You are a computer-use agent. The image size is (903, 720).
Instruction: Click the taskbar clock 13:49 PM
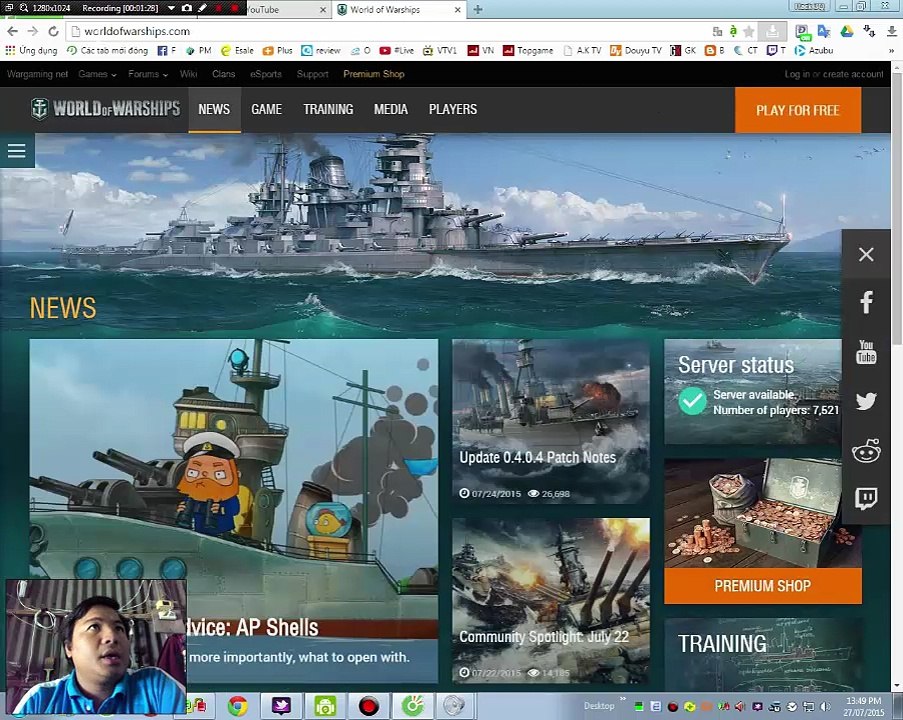coord(864,706)
